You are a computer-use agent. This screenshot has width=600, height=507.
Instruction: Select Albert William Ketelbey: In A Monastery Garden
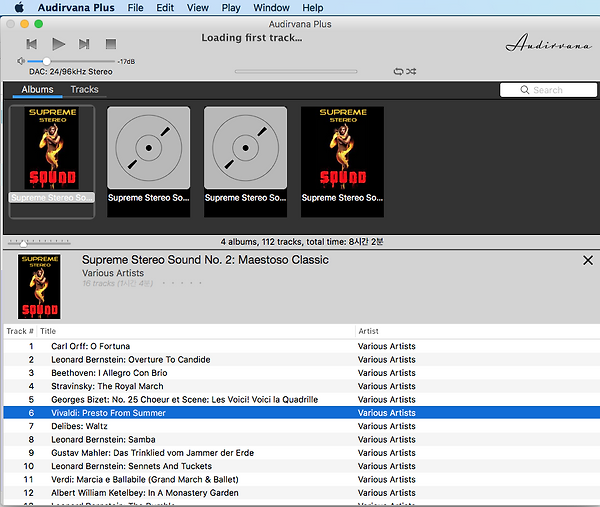click(302, 493)
